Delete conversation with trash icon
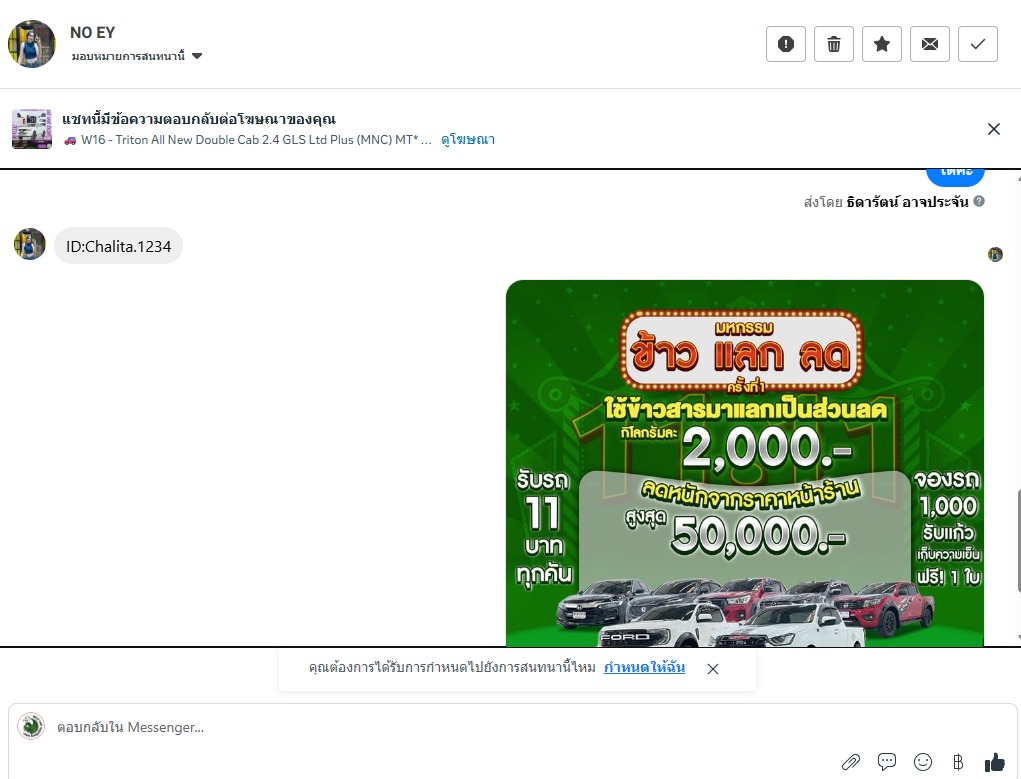 pyautogui.click(x=833, y=44)
